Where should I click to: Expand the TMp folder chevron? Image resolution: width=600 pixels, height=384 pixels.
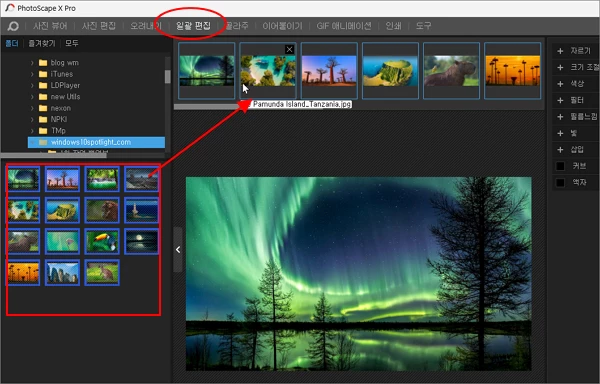32,131
